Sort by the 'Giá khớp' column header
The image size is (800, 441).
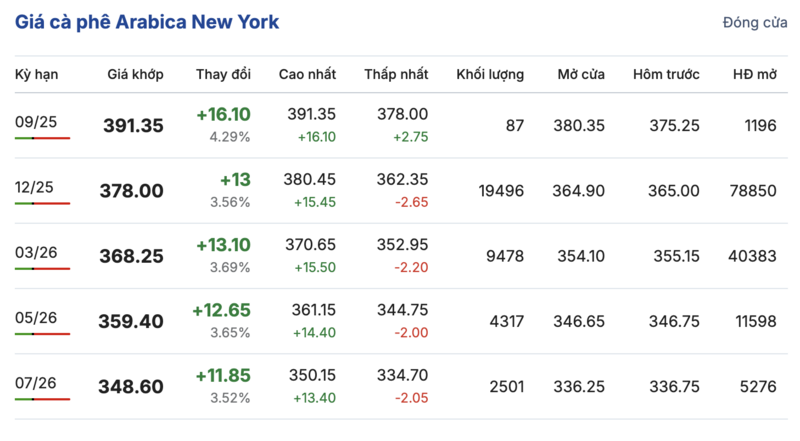click(135, 75)
